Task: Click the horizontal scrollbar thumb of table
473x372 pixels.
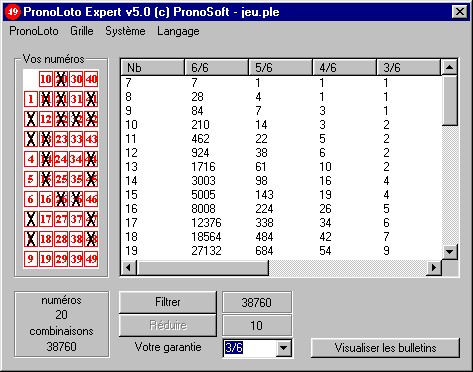Action: pyautogui.click(x=203, y=267)
